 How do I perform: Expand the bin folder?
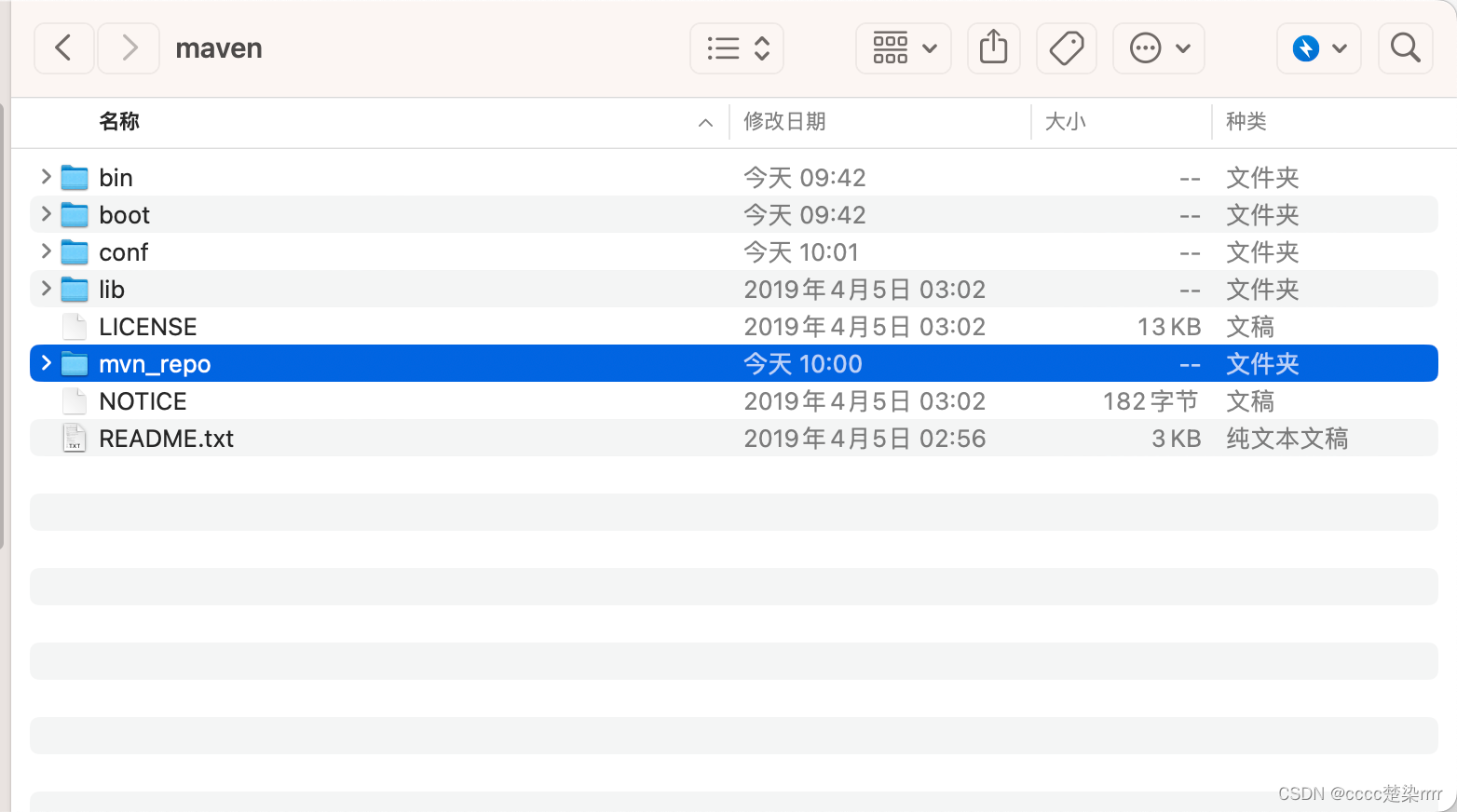click(46, 176)
